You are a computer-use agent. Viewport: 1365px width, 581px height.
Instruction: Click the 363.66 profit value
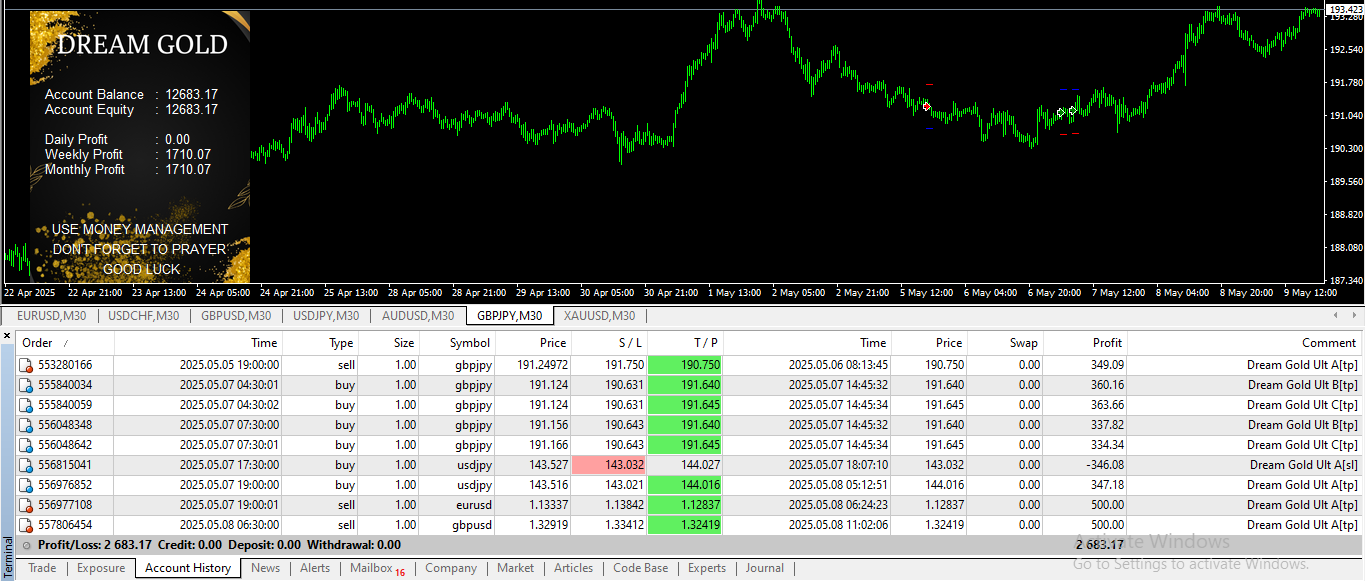(1107, 405)
